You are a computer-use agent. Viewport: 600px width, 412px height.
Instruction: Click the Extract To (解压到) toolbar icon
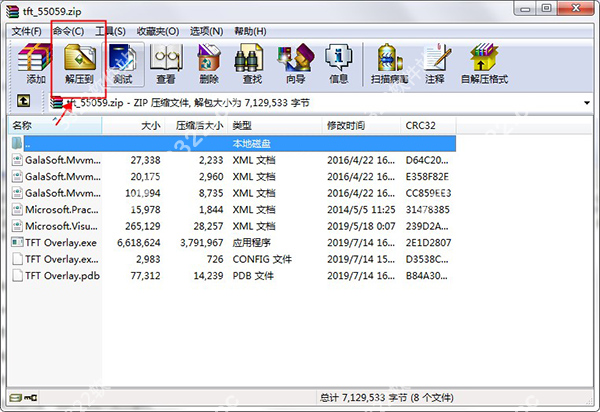(80, 58)
